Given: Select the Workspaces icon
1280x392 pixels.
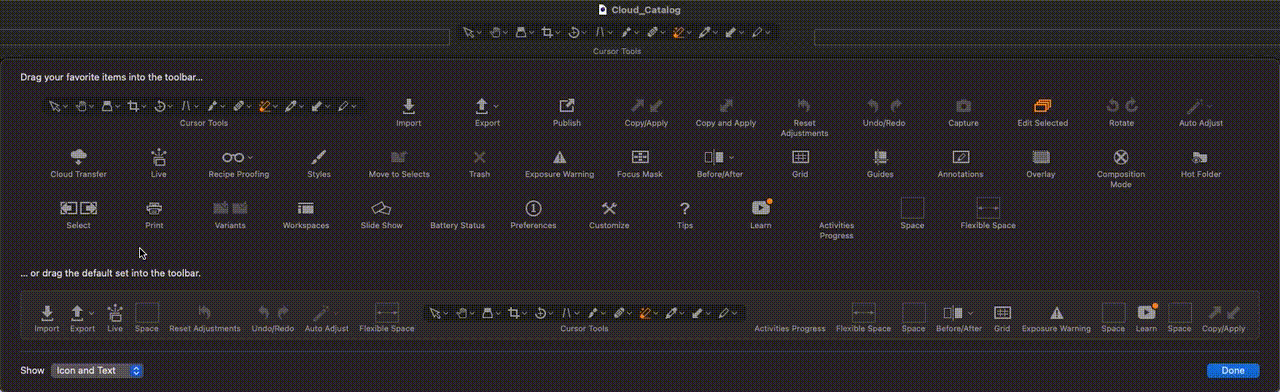Looking at the screenshot, I should click(x=306, y=208).
